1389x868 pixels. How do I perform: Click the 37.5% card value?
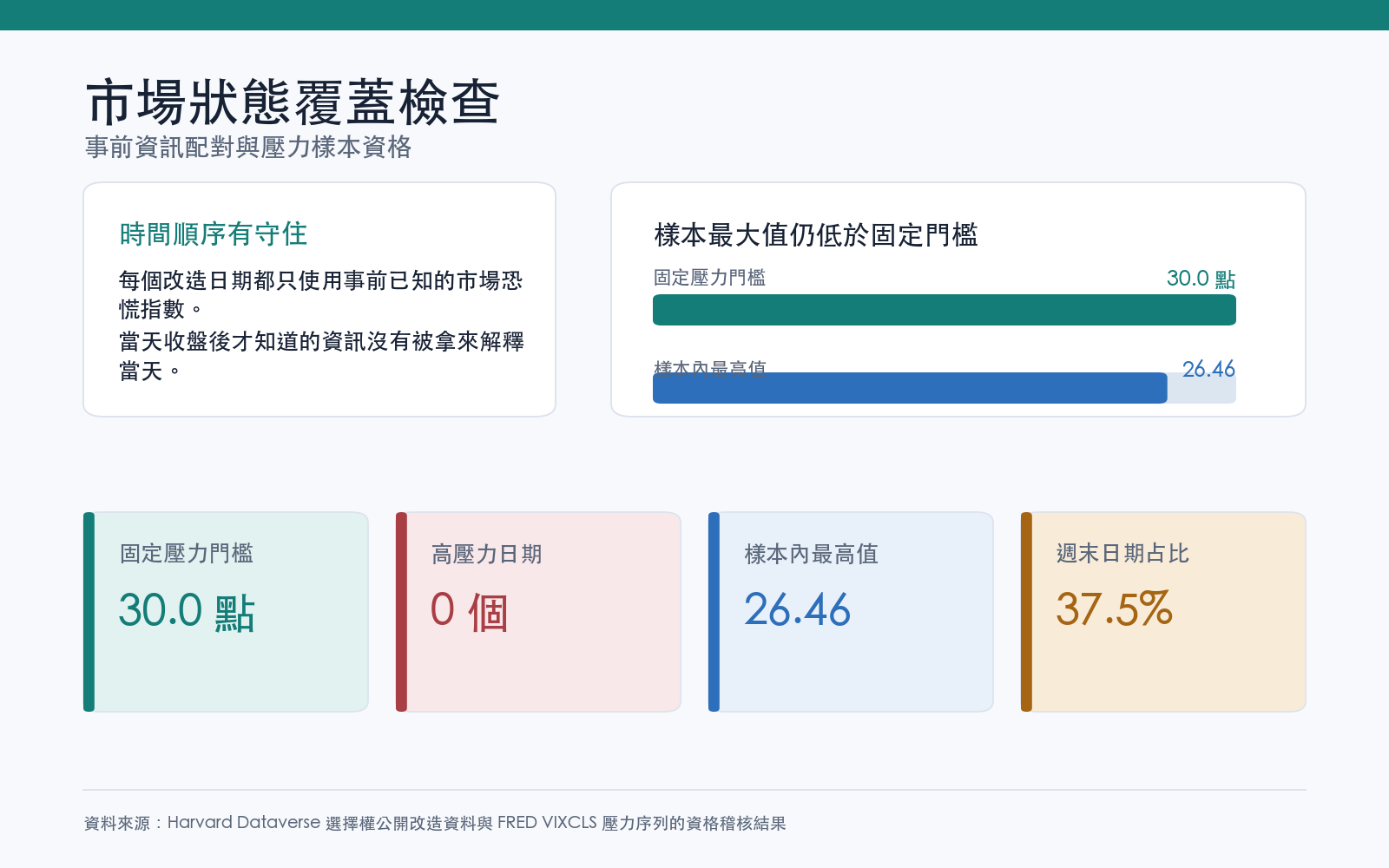pos(1115,609)
